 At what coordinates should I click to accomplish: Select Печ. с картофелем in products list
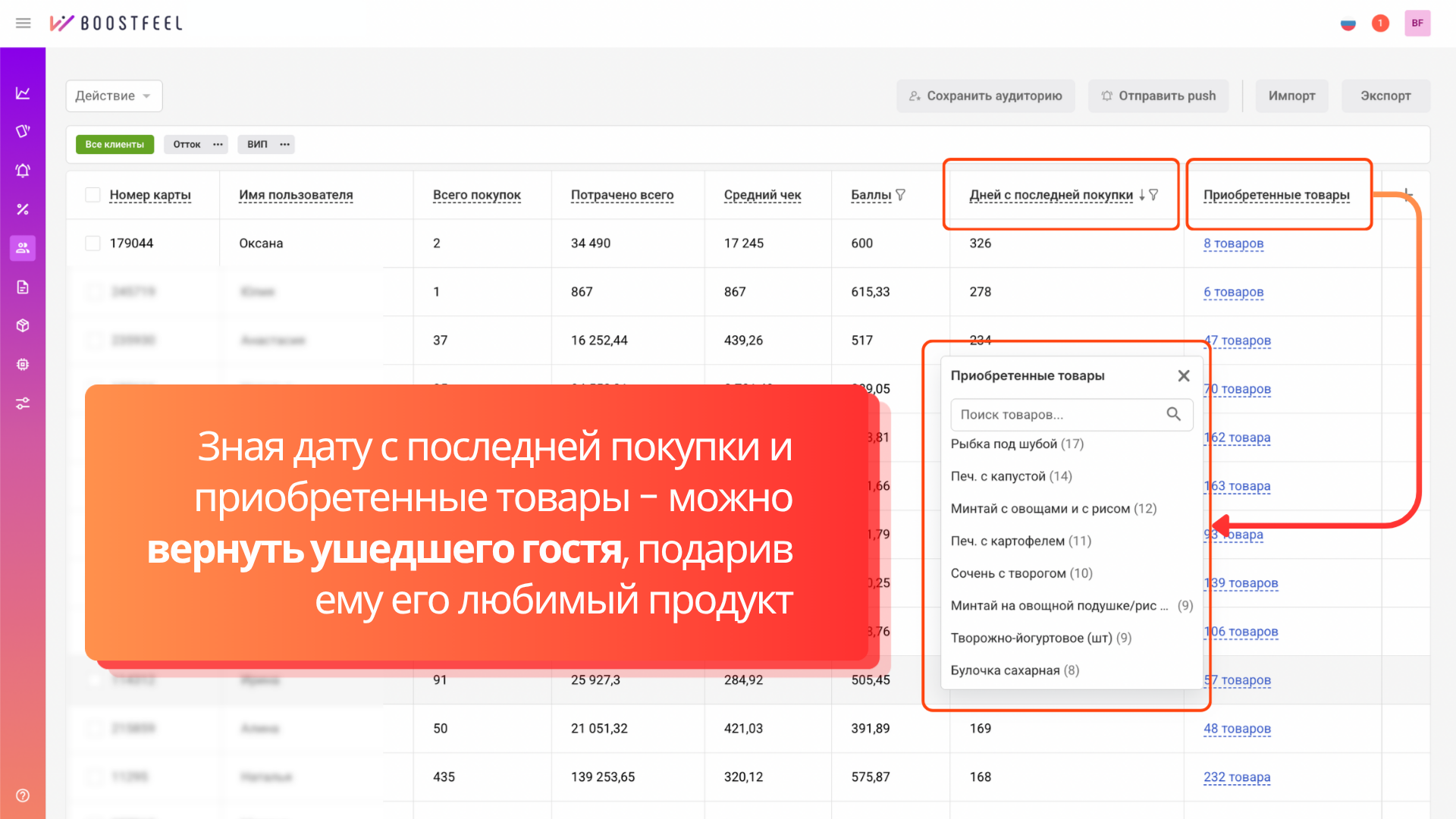tap(1021, 541)
